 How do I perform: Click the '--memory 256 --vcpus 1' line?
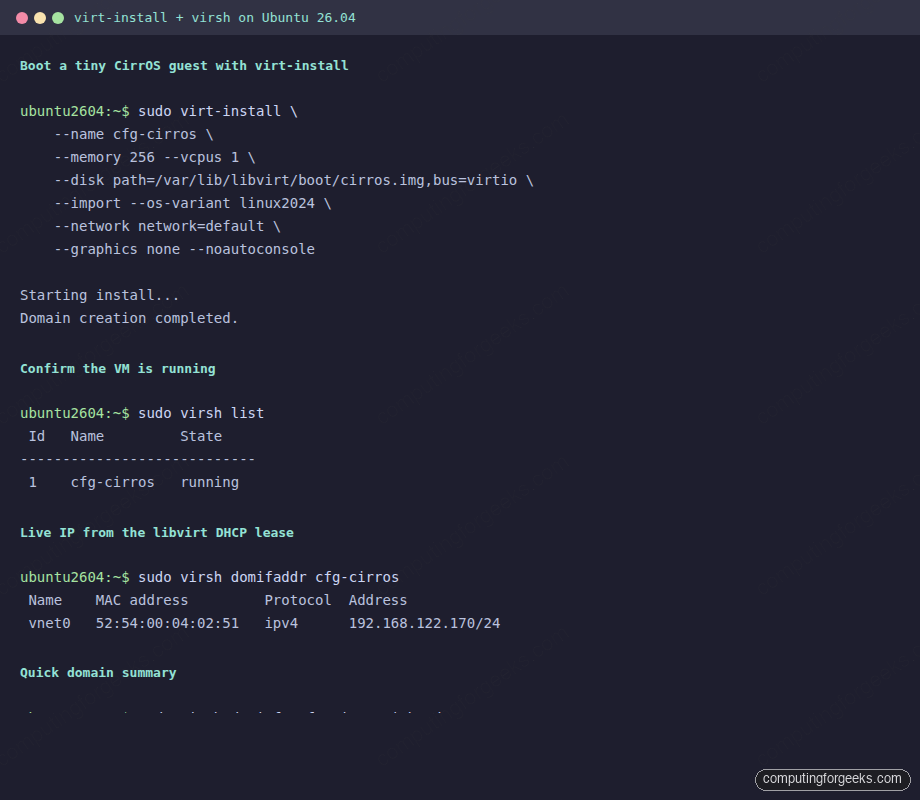click(x=155, y=157)
